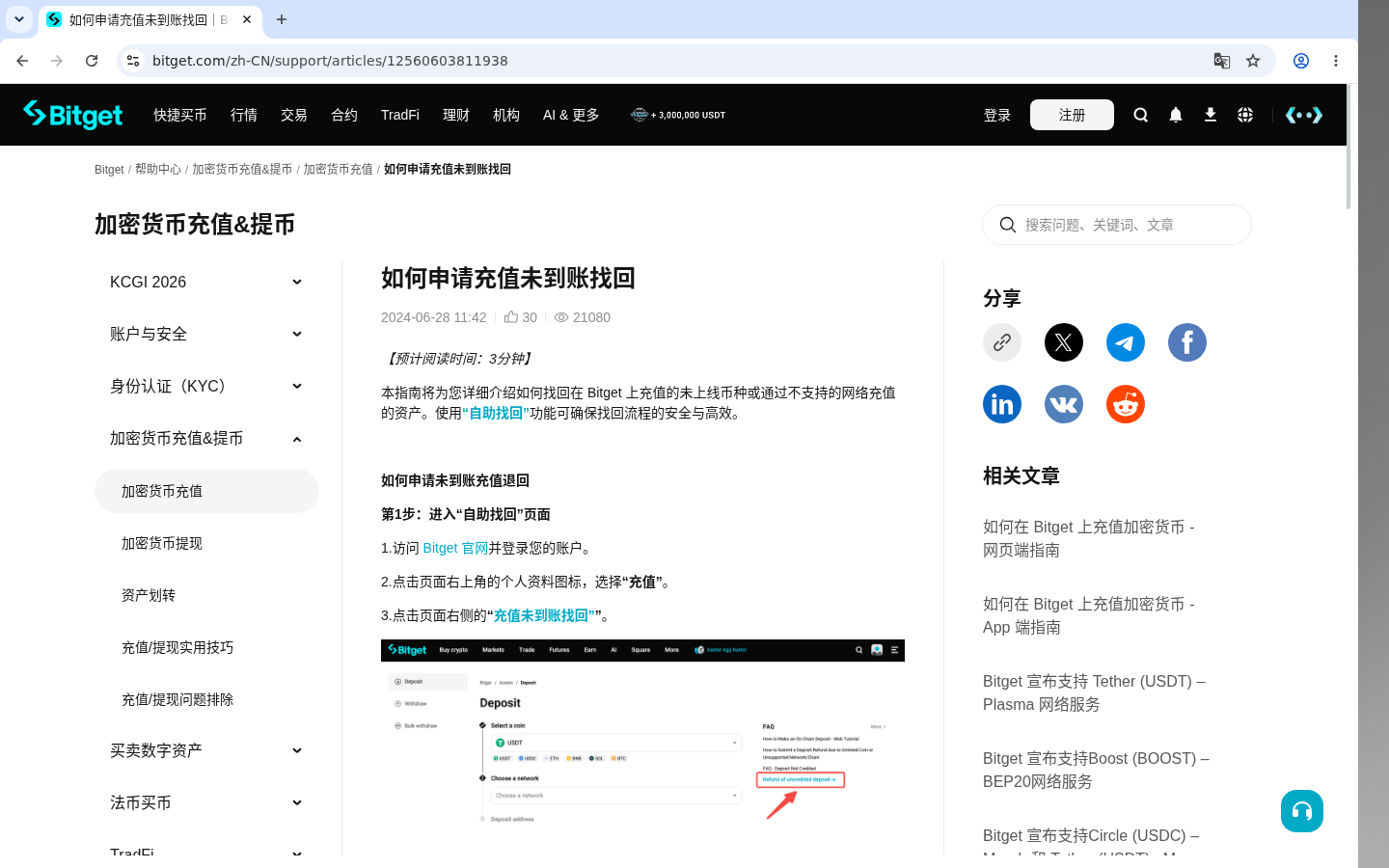Select 充值/提现问题排除 sidebar item
The width and height of the screenshot is (1389, 868).
[206, 699]
